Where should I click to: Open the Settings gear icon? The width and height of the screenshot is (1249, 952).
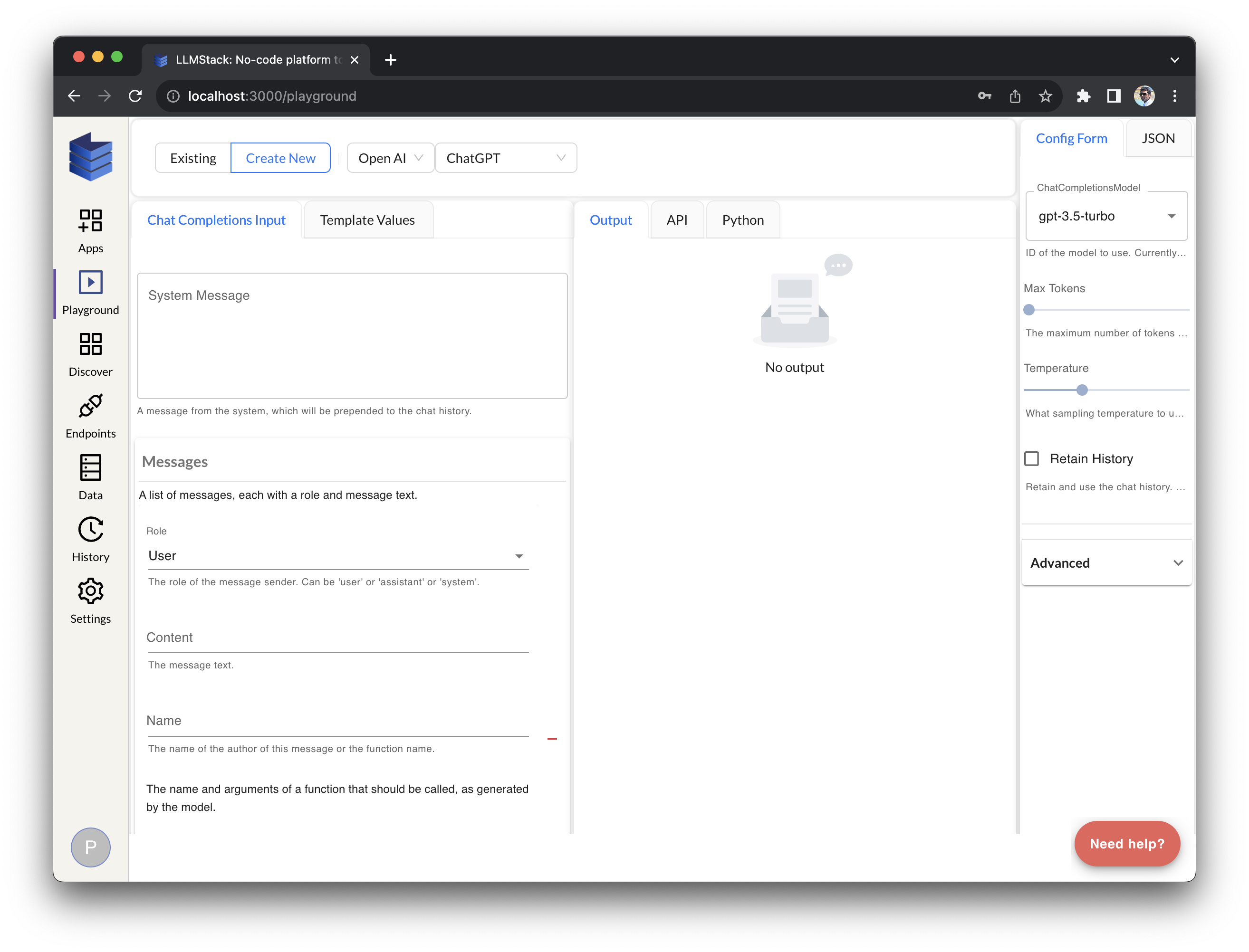click(90, 591)
